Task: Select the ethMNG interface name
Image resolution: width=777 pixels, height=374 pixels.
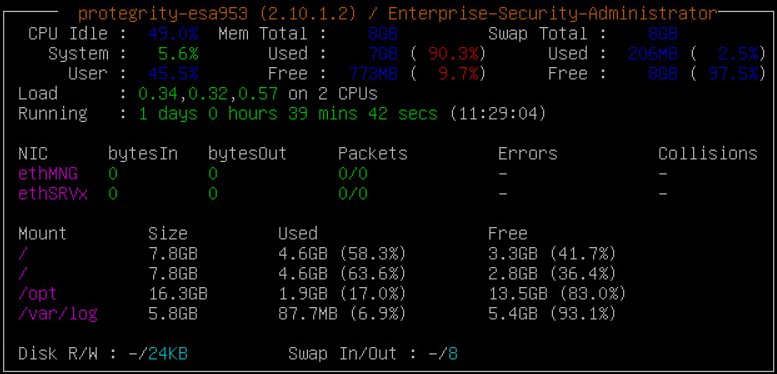Action: [48, 173]
